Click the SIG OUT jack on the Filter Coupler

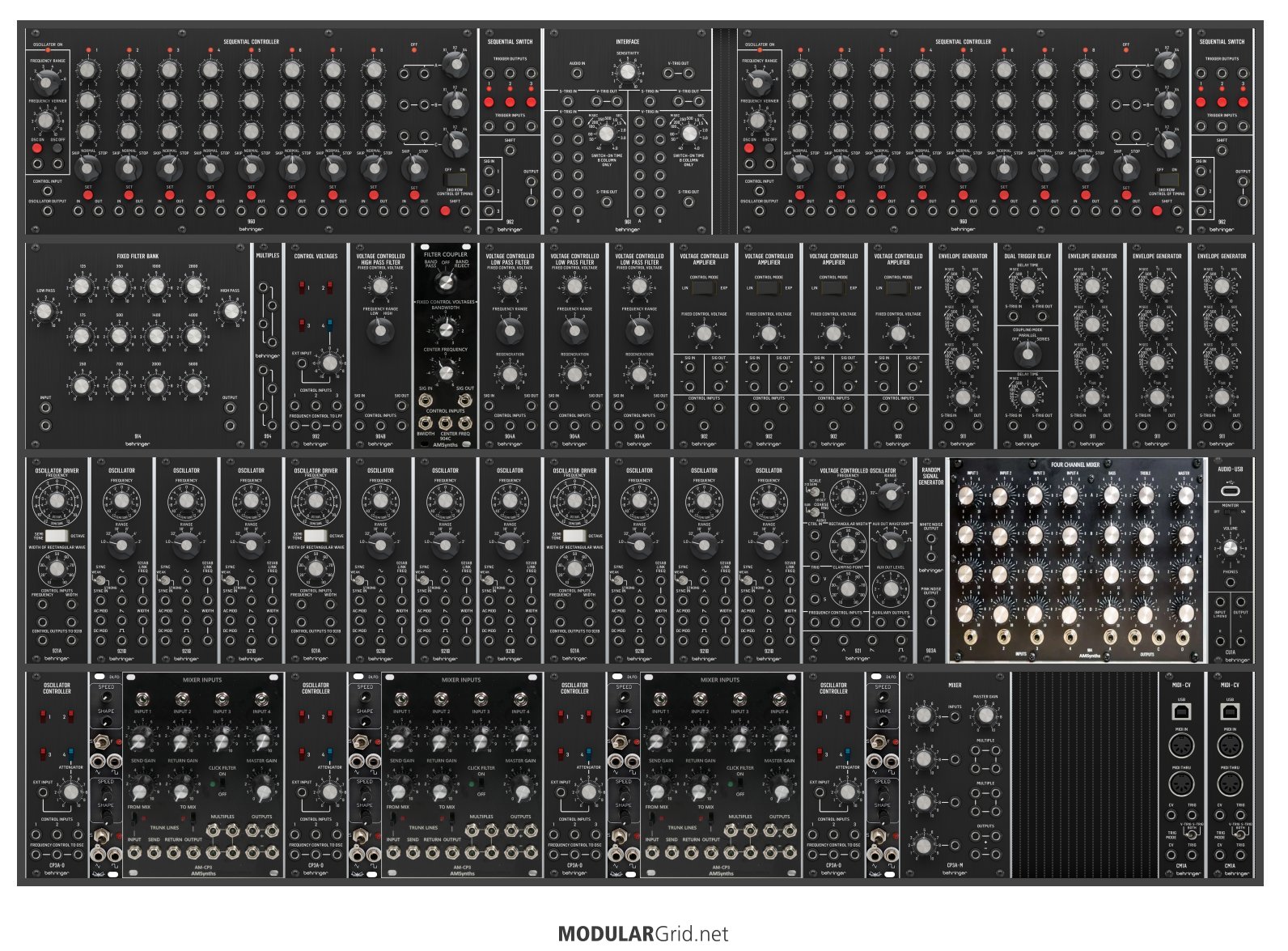465,400
